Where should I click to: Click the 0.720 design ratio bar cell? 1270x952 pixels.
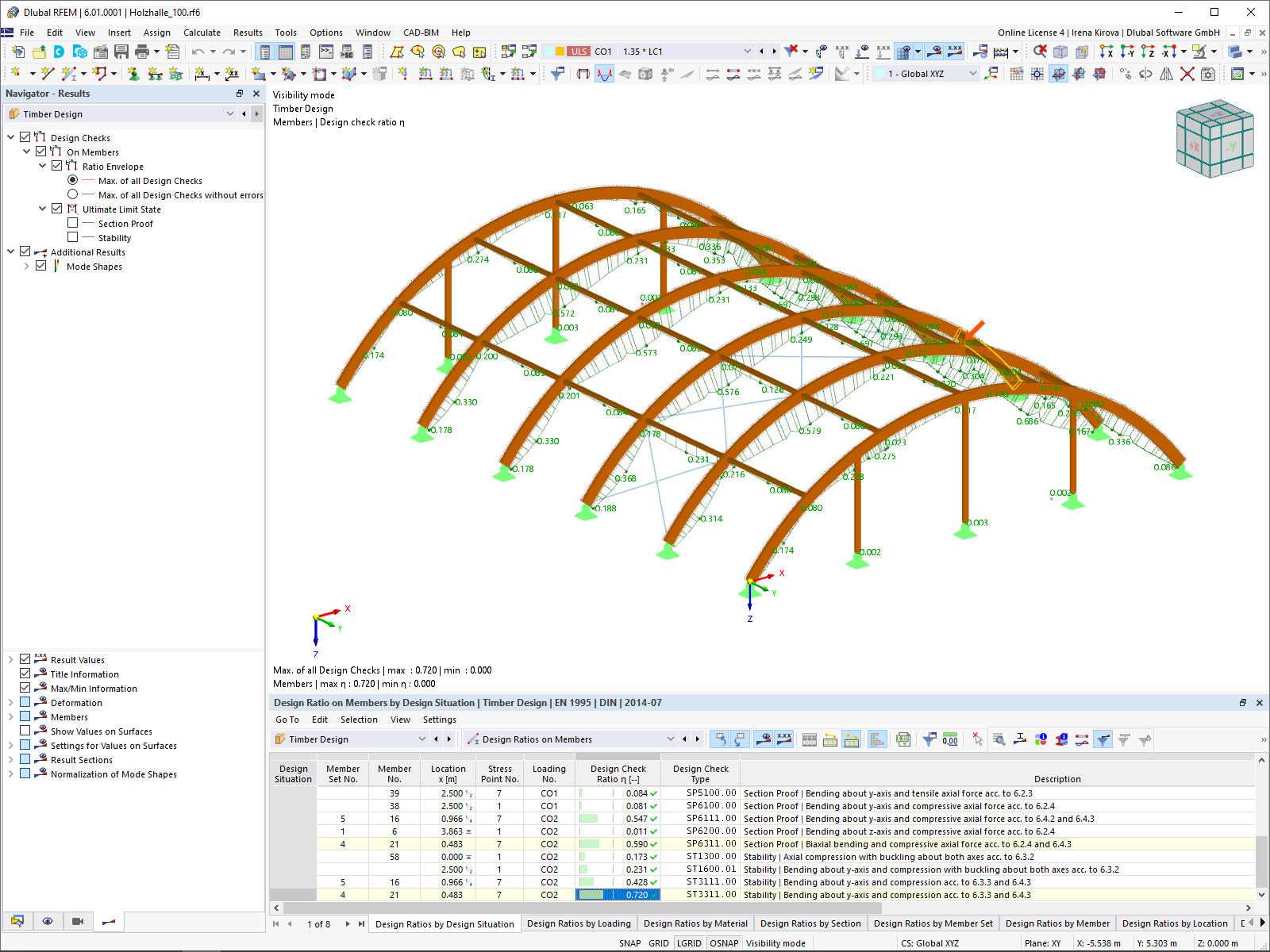[x=618, y=895]
